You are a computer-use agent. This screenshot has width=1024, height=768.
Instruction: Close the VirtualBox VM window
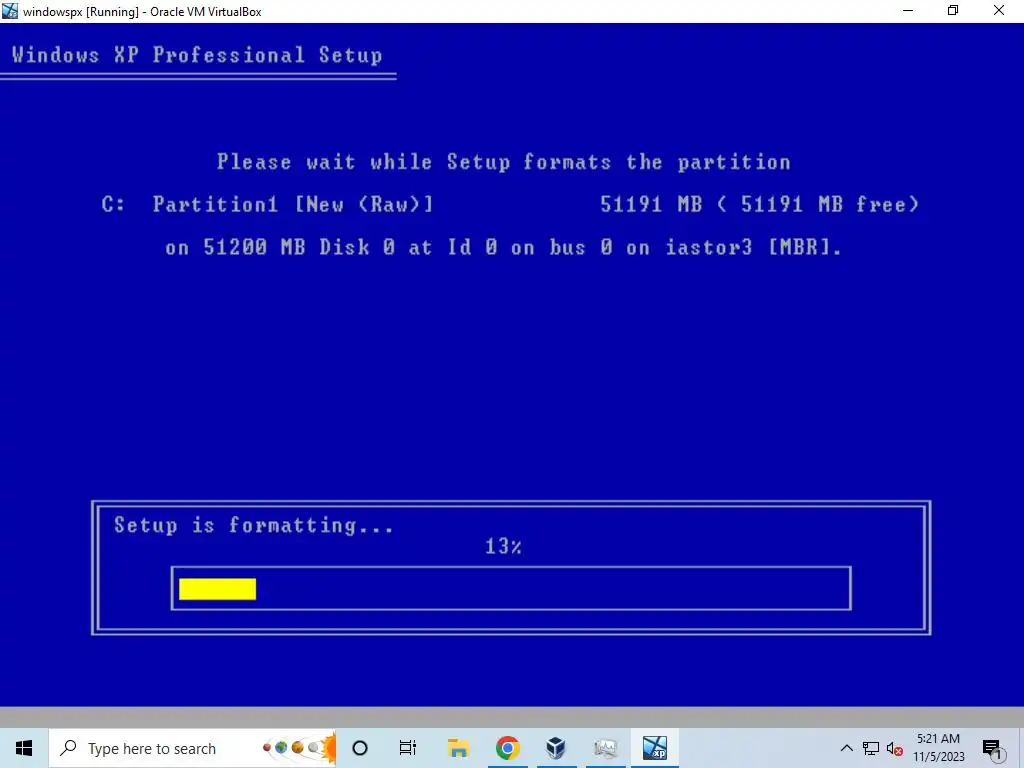click(x=999, y=11)
